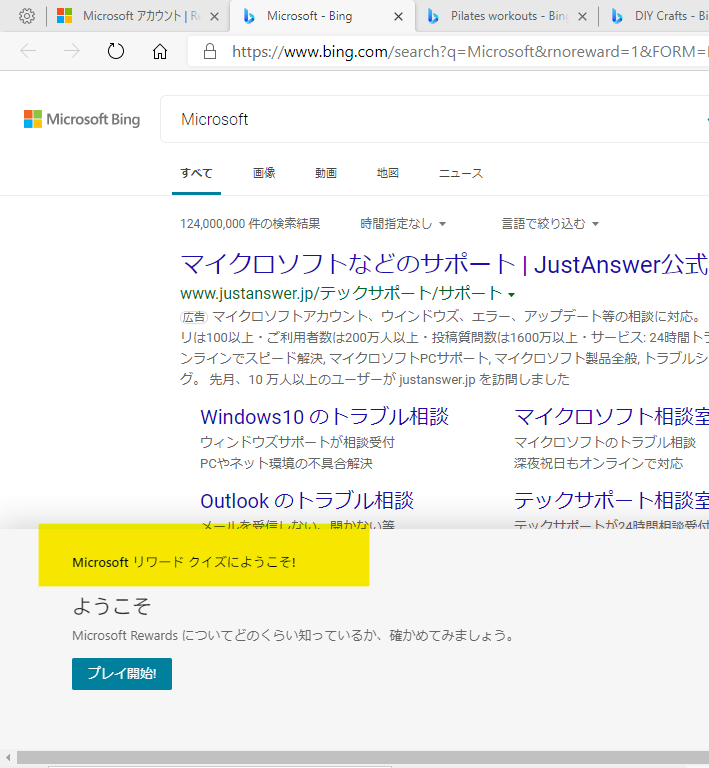Close the Pilates workouts tab

point(583,17)
